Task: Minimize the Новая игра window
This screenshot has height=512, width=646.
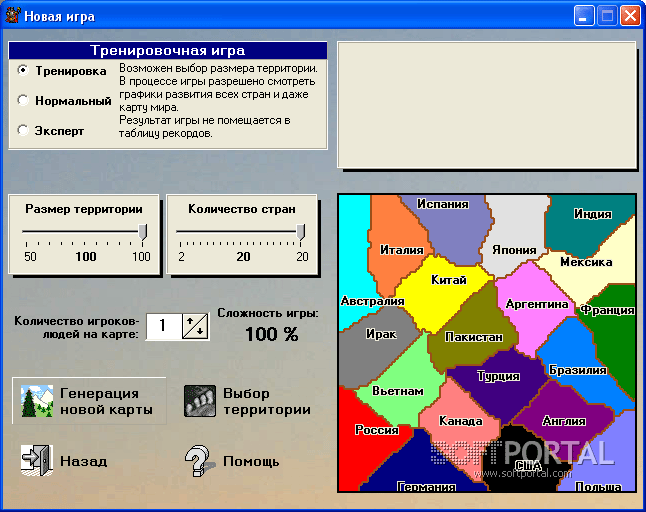Action: pyautogui.click(x=584, y=16)
